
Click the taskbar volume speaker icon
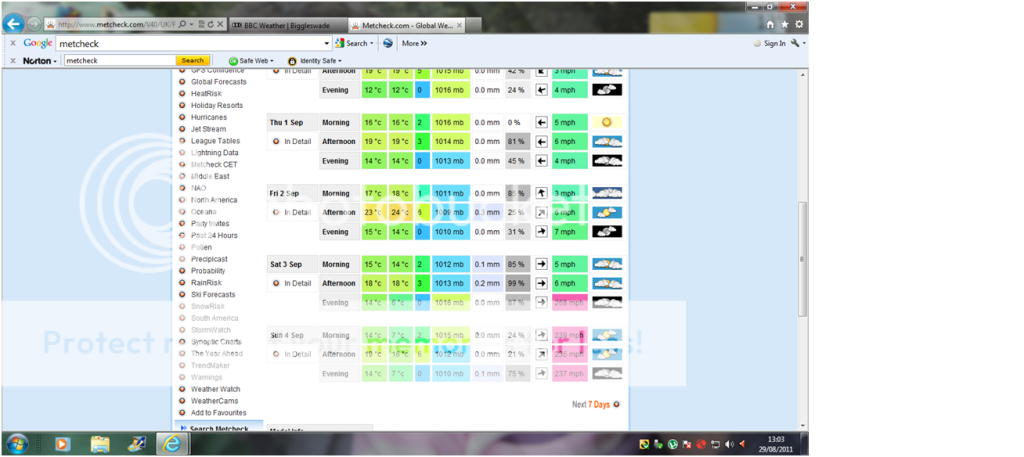click(x=728, y=444)
